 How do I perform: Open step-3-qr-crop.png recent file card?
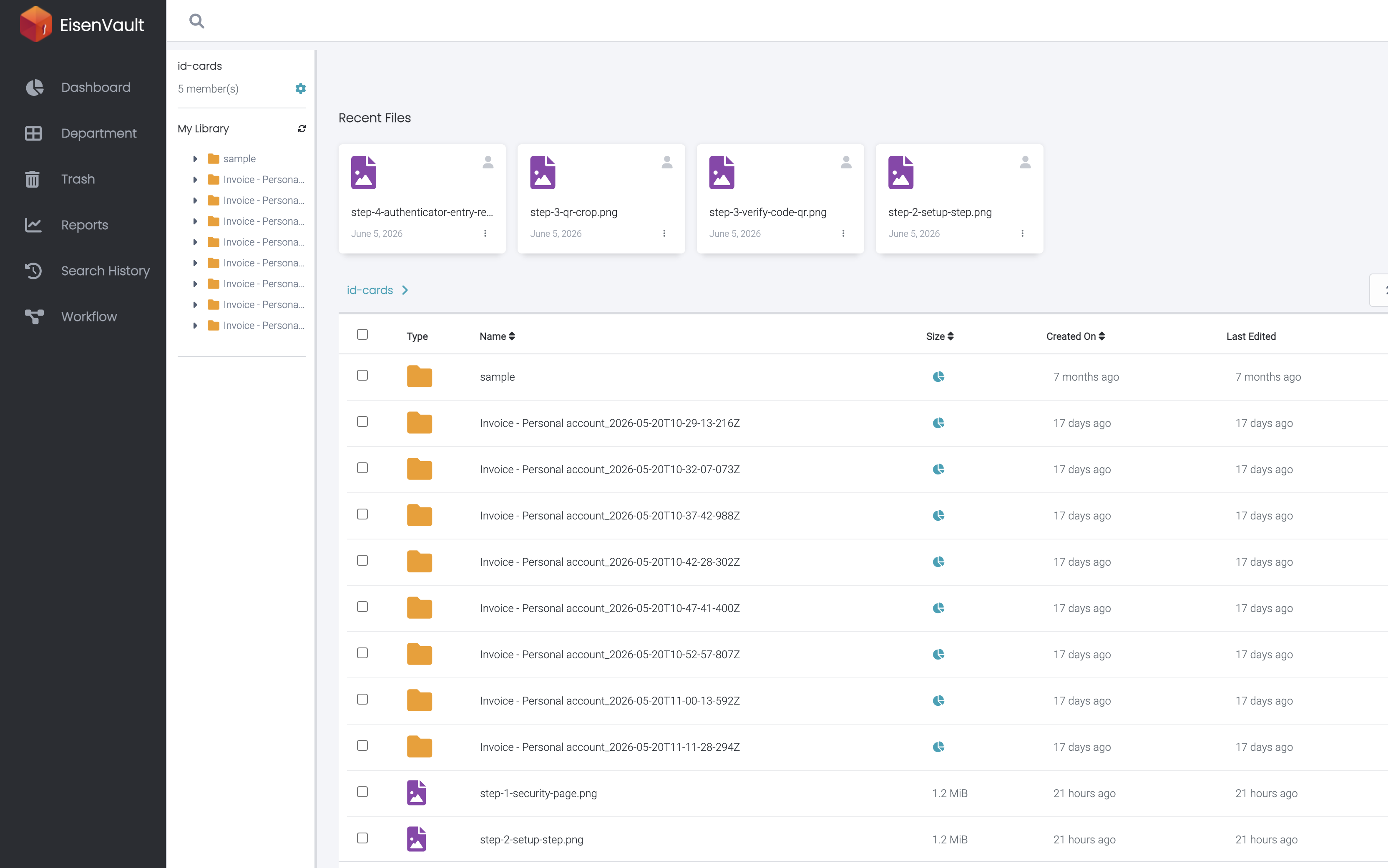tap(601, 198)
